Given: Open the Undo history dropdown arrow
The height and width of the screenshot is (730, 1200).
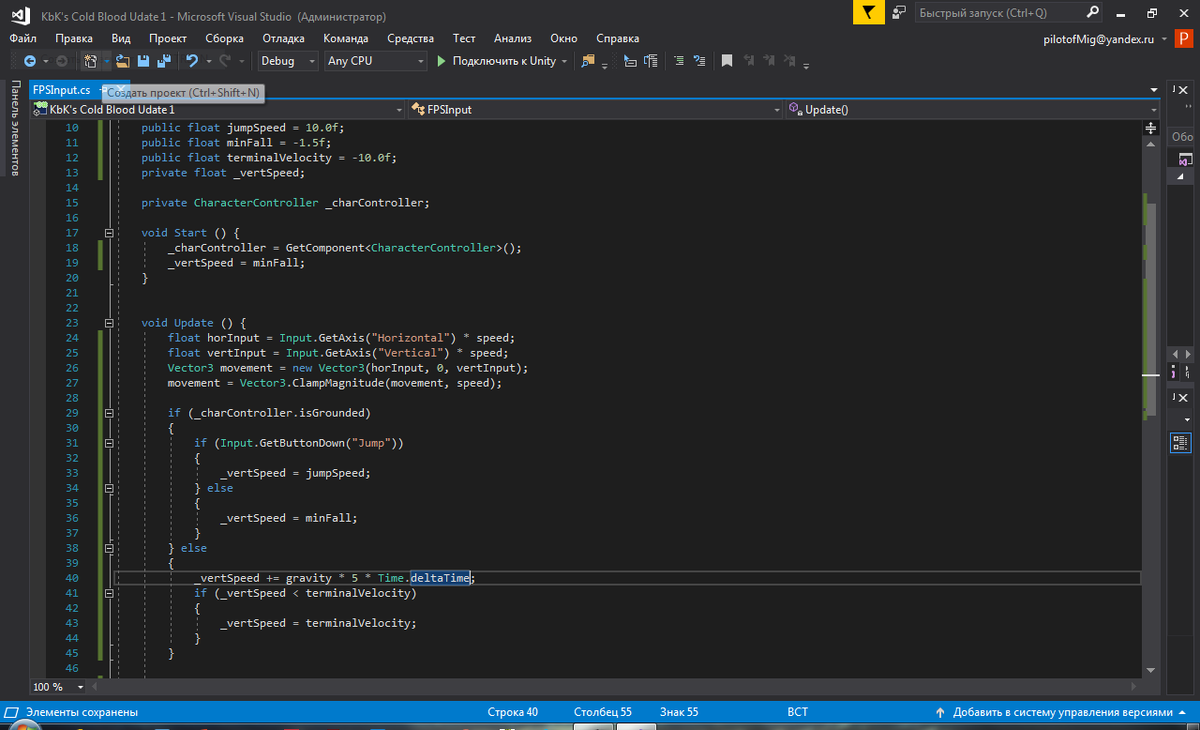Looking at the screenshot, I should click(x=207, y=61).
